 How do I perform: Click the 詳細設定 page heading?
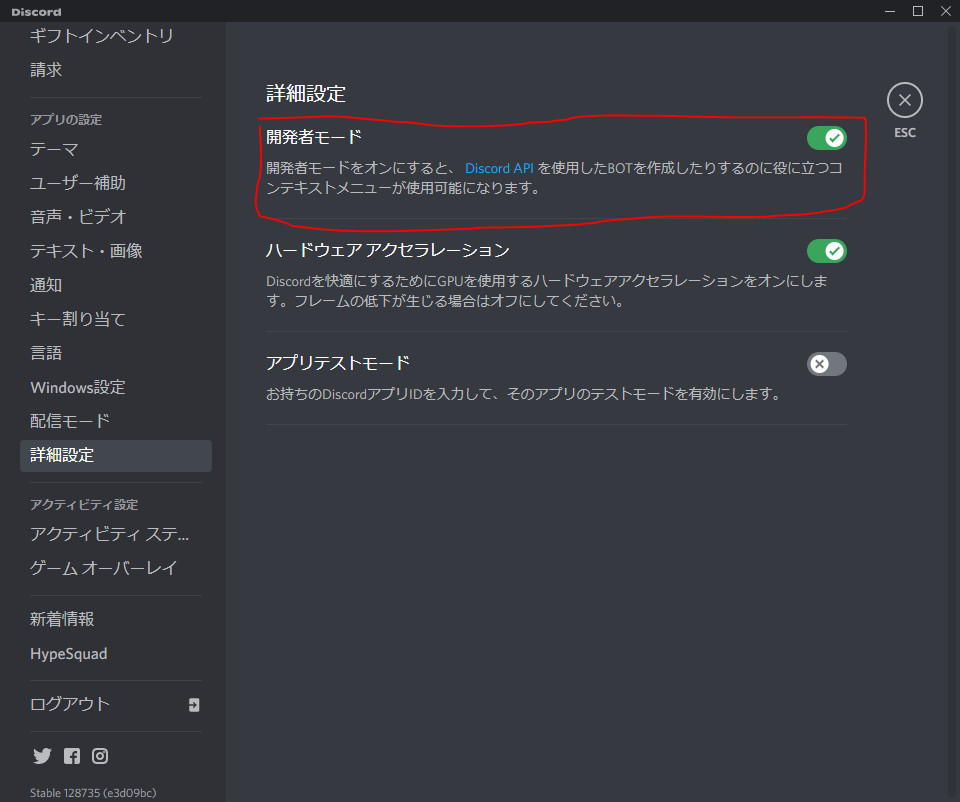306,94
